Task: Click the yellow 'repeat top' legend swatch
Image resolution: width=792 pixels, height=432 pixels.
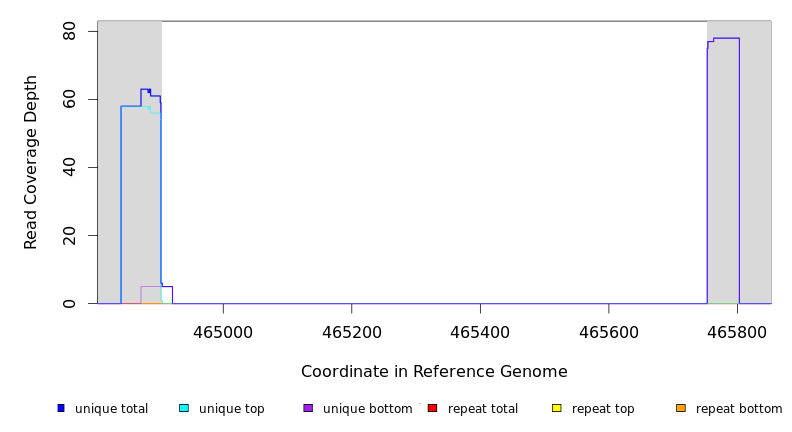Action: [556, 408]
